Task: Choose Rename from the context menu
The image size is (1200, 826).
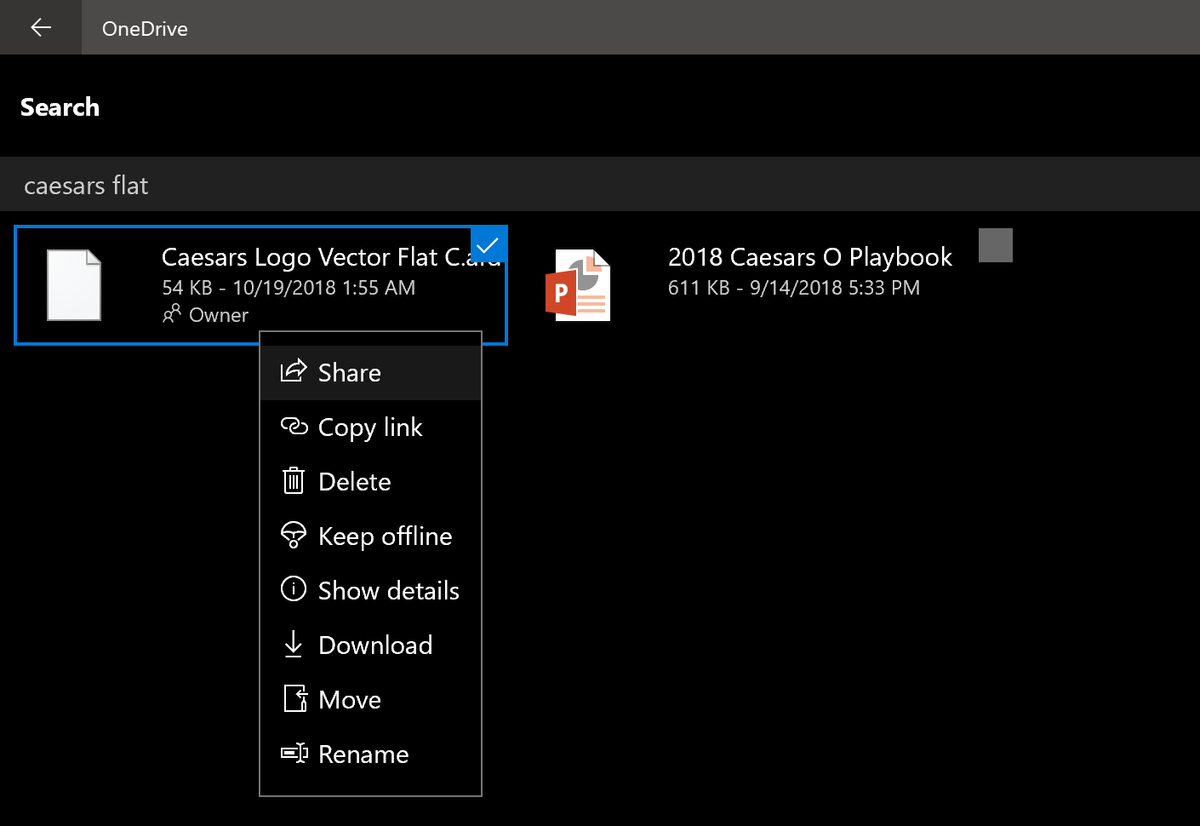Action: coord(363,754)
